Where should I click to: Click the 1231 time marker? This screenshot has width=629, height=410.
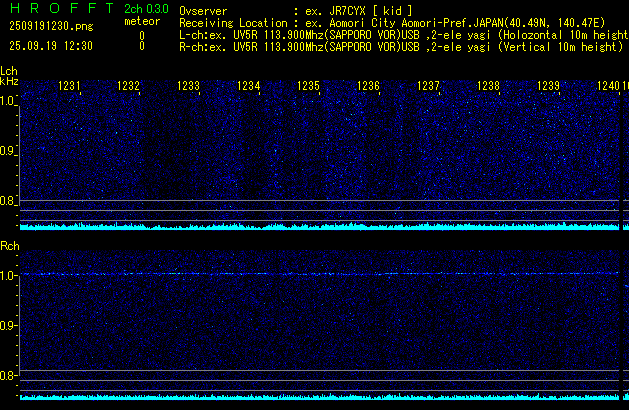(x=69, y=87)
